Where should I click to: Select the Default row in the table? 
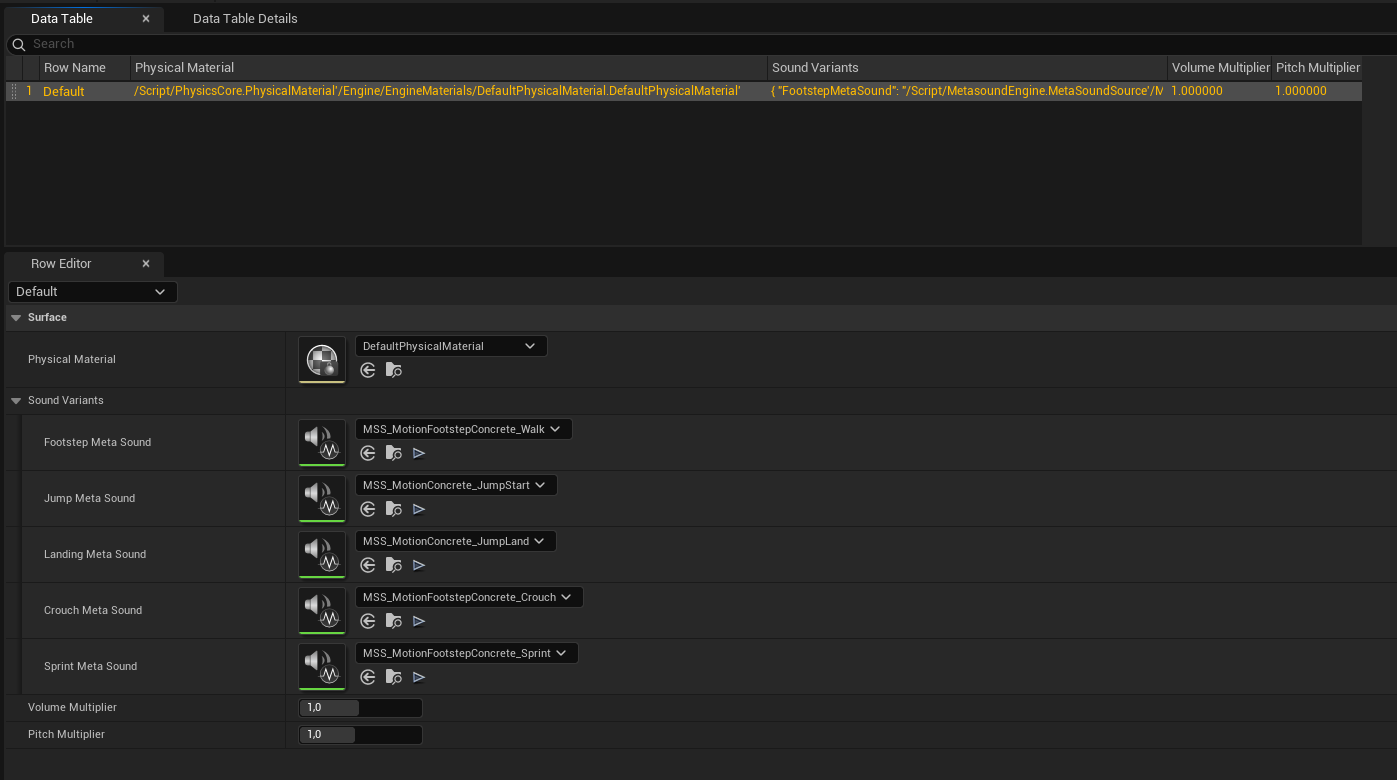(64, 91)
